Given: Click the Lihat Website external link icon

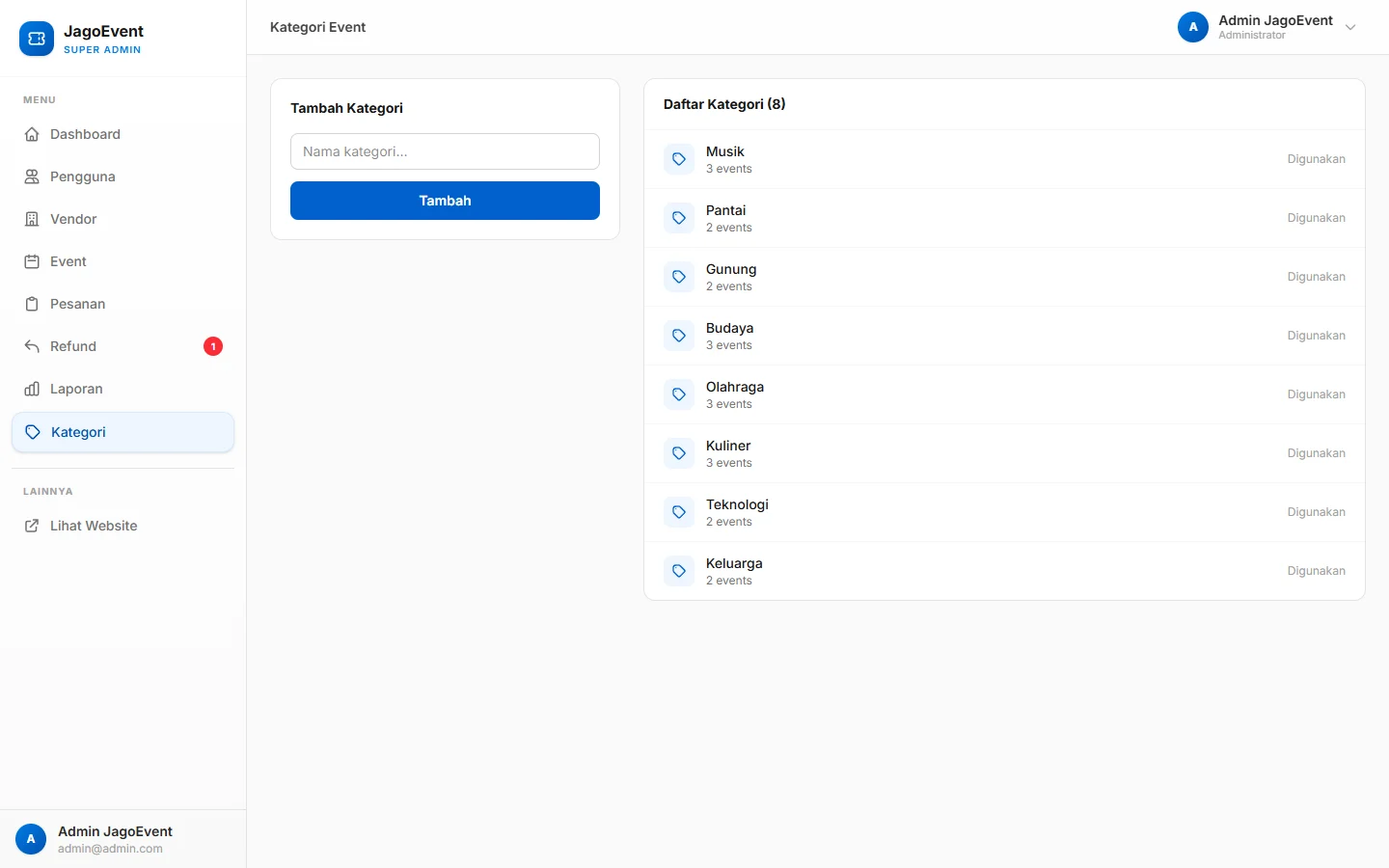Looking at the screenshot, I should [x=32, y=526].
